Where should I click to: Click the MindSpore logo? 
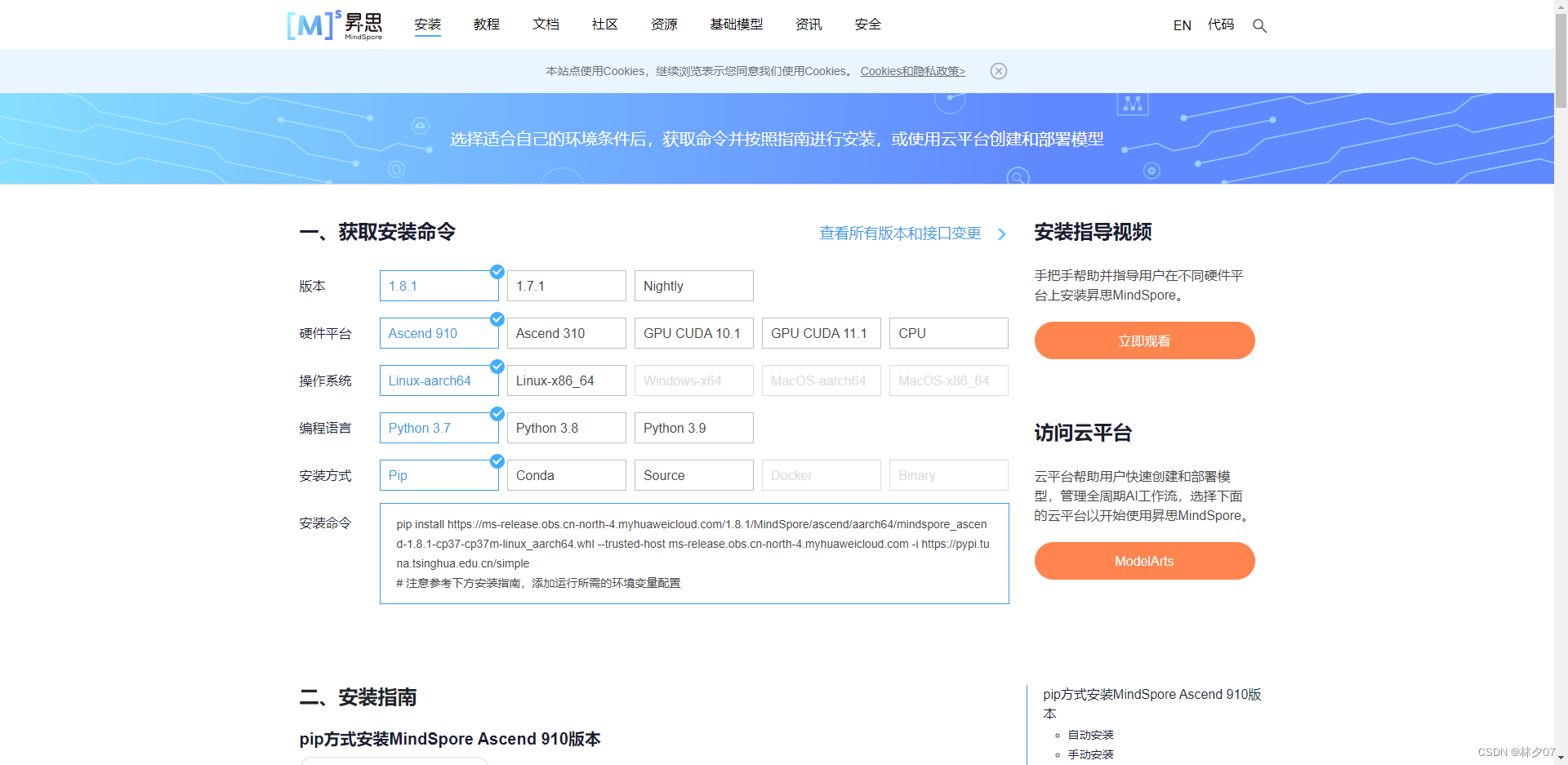(335, 25)
